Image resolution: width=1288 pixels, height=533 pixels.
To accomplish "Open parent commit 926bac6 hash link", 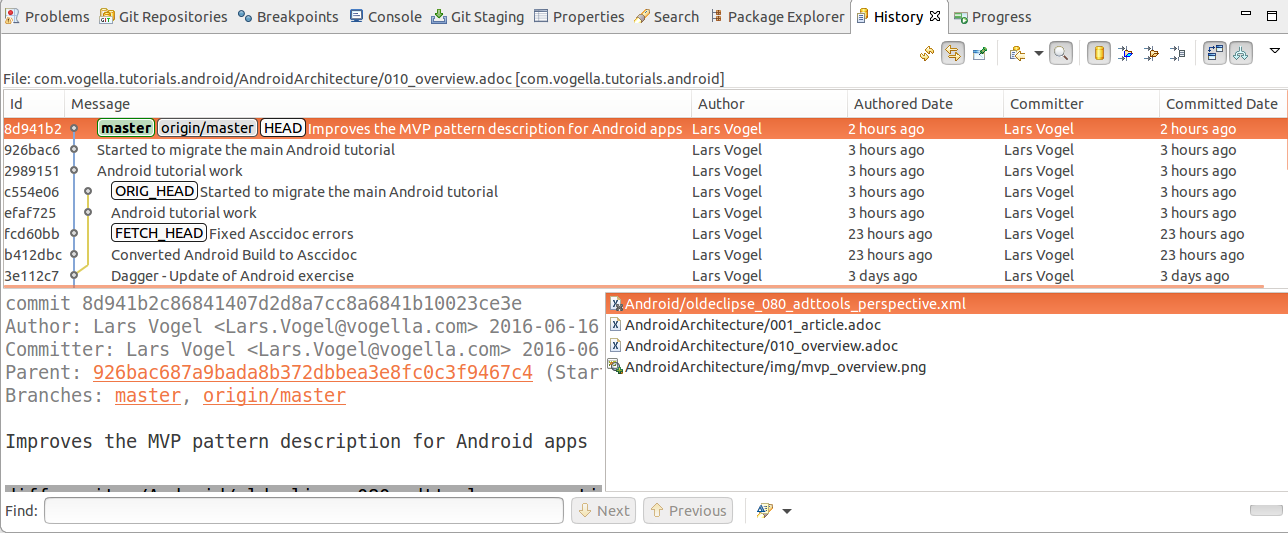I will [312, 372].
